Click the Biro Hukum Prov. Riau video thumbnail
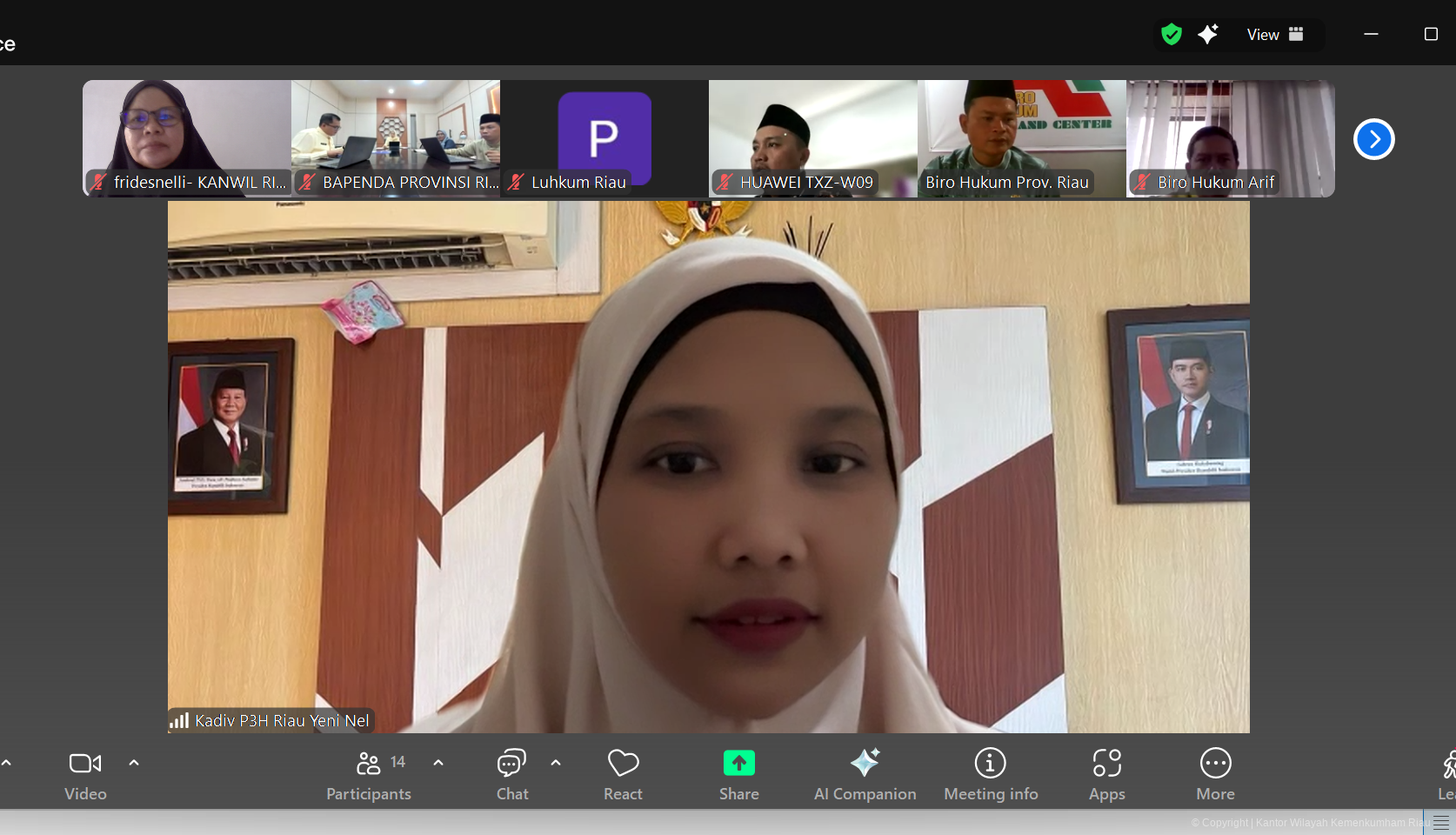The width and height of the screenshot is (1456, 835). coord(1022,137)
